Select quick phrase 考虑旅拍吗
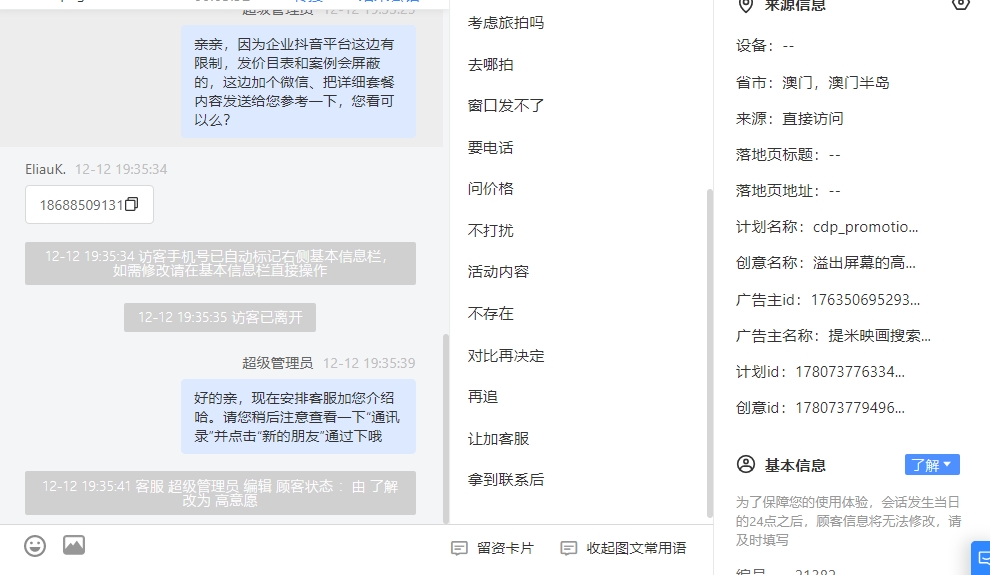 [x=506, y=23]
